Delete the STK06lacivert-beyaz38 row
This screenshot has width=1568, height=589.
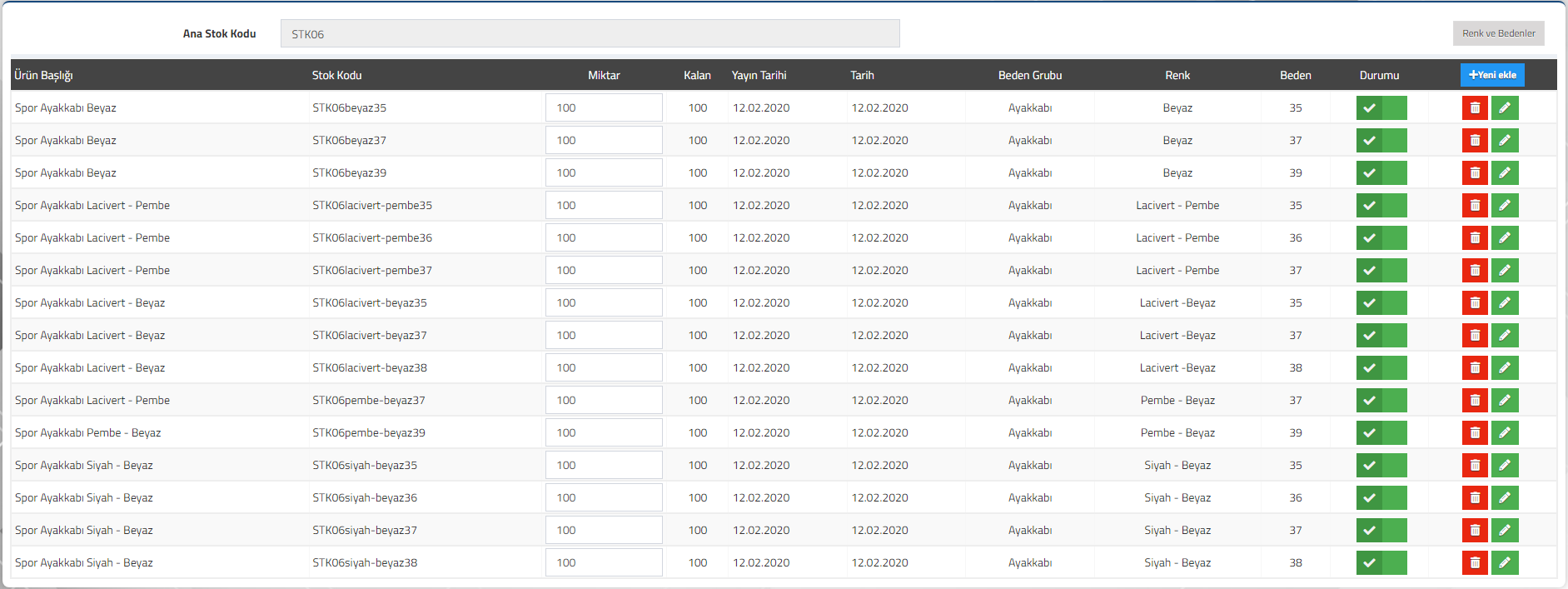click(1475, 368)
